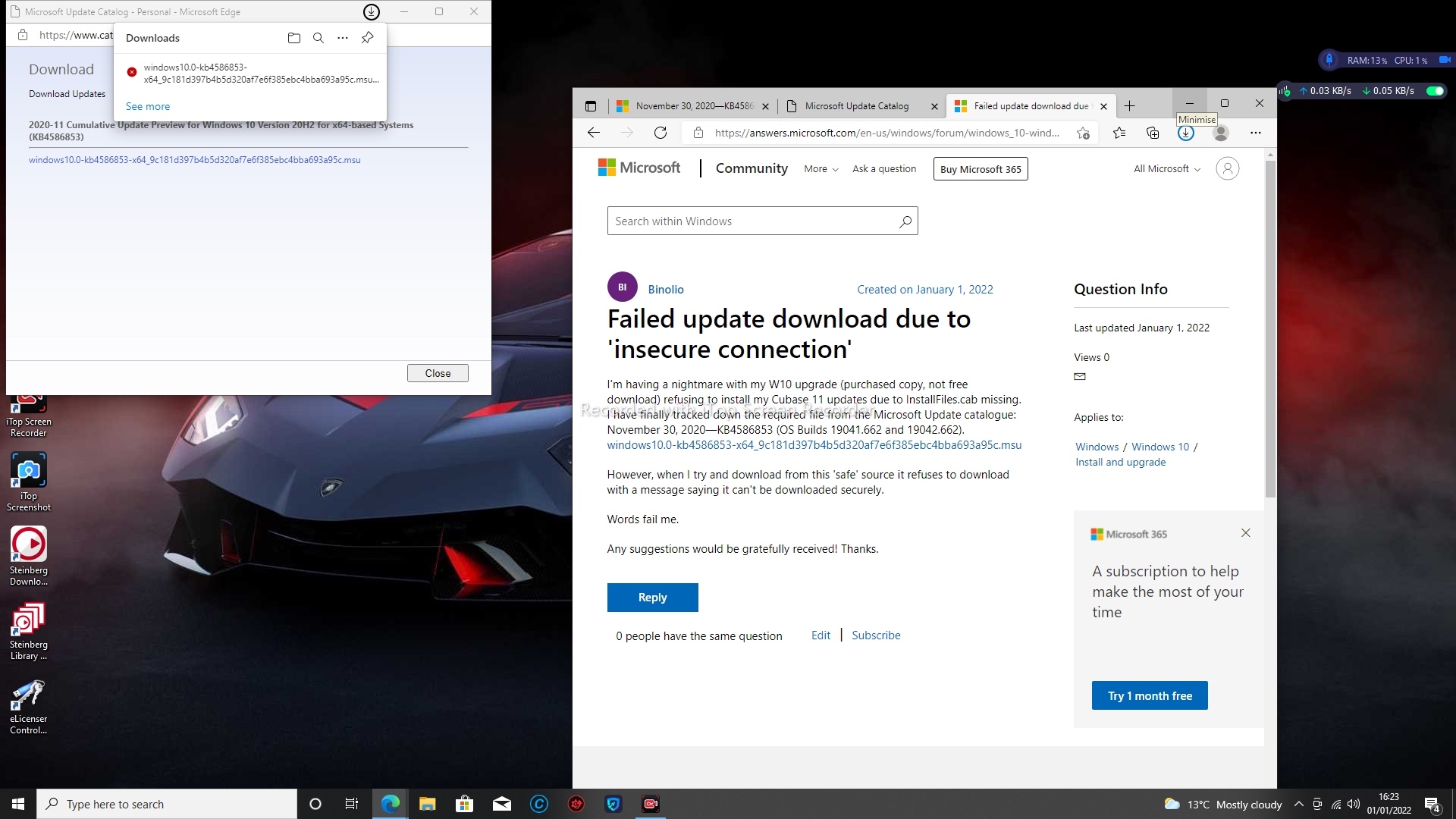This screenshot has width=1456, height=819.
Task: Pin the Downloads popup
Action: pos(368,38)
